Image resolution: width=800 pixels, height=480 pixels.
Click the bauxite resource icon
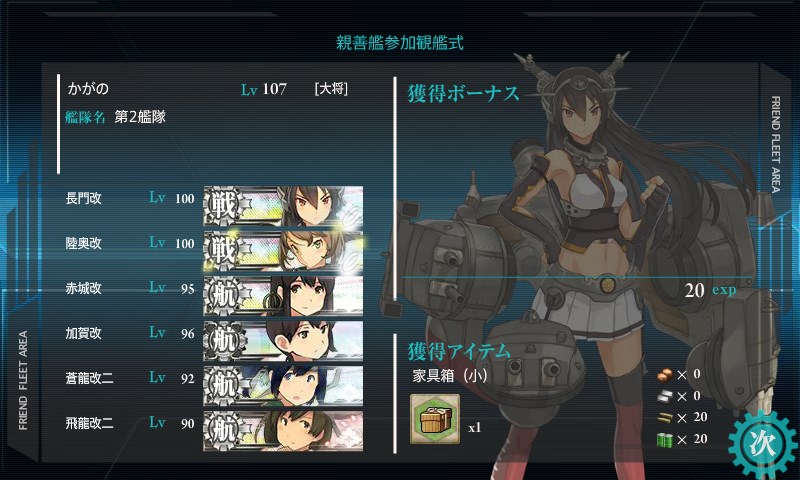point(664,375)
